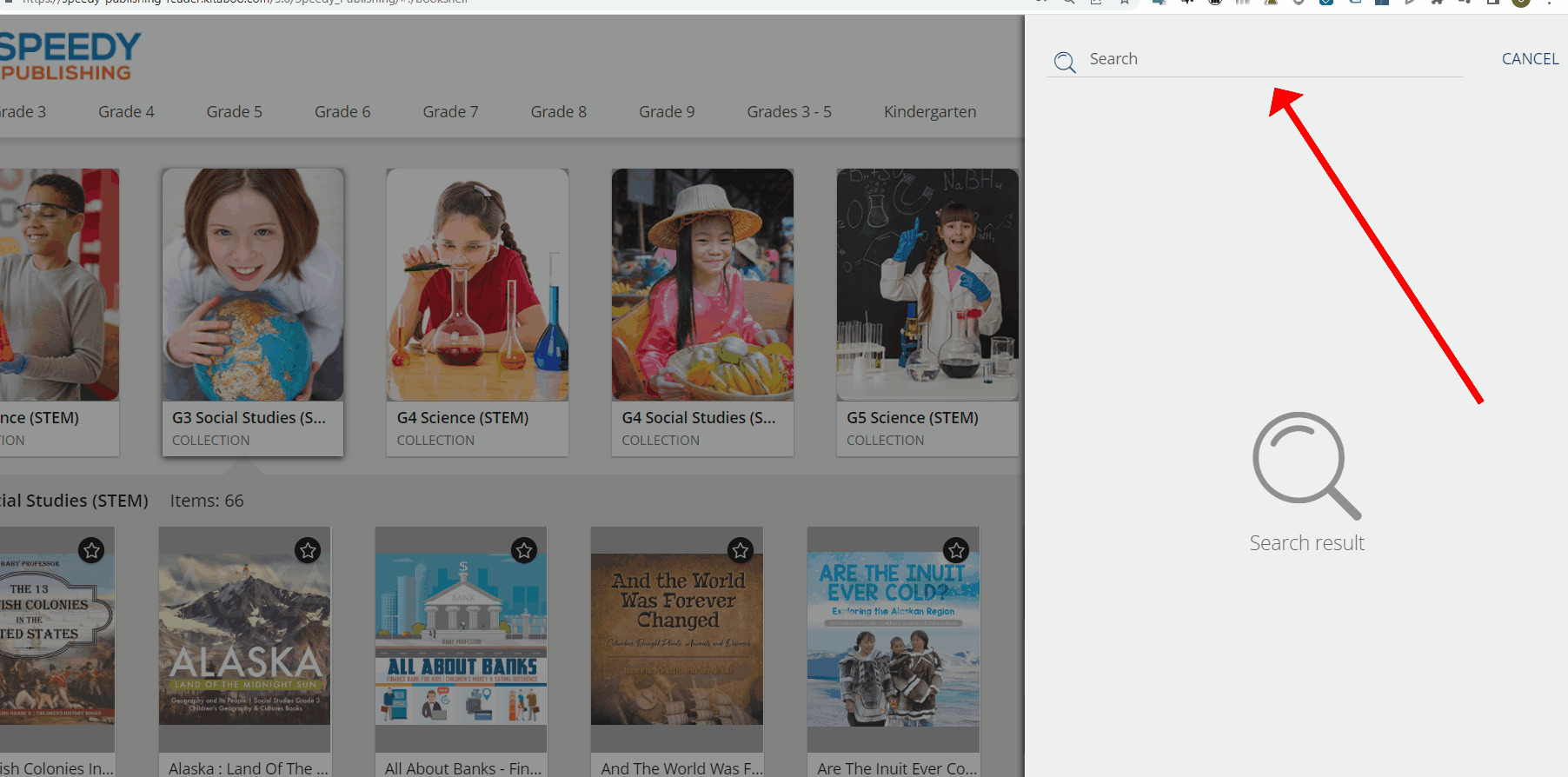Open the Kindergarten tab

[x=930, y=111]
